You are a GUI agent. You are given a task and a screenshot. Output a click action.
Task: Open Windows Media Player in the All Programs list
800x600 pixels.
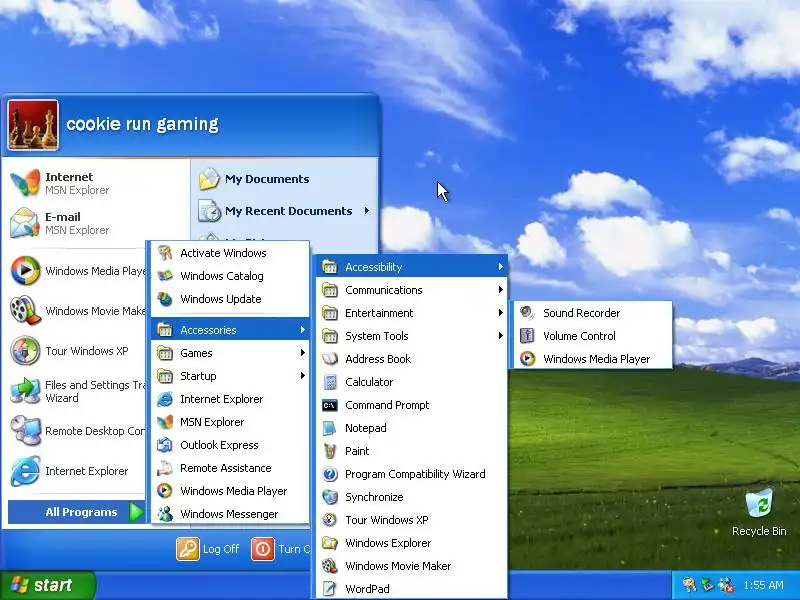pos(230,490)
